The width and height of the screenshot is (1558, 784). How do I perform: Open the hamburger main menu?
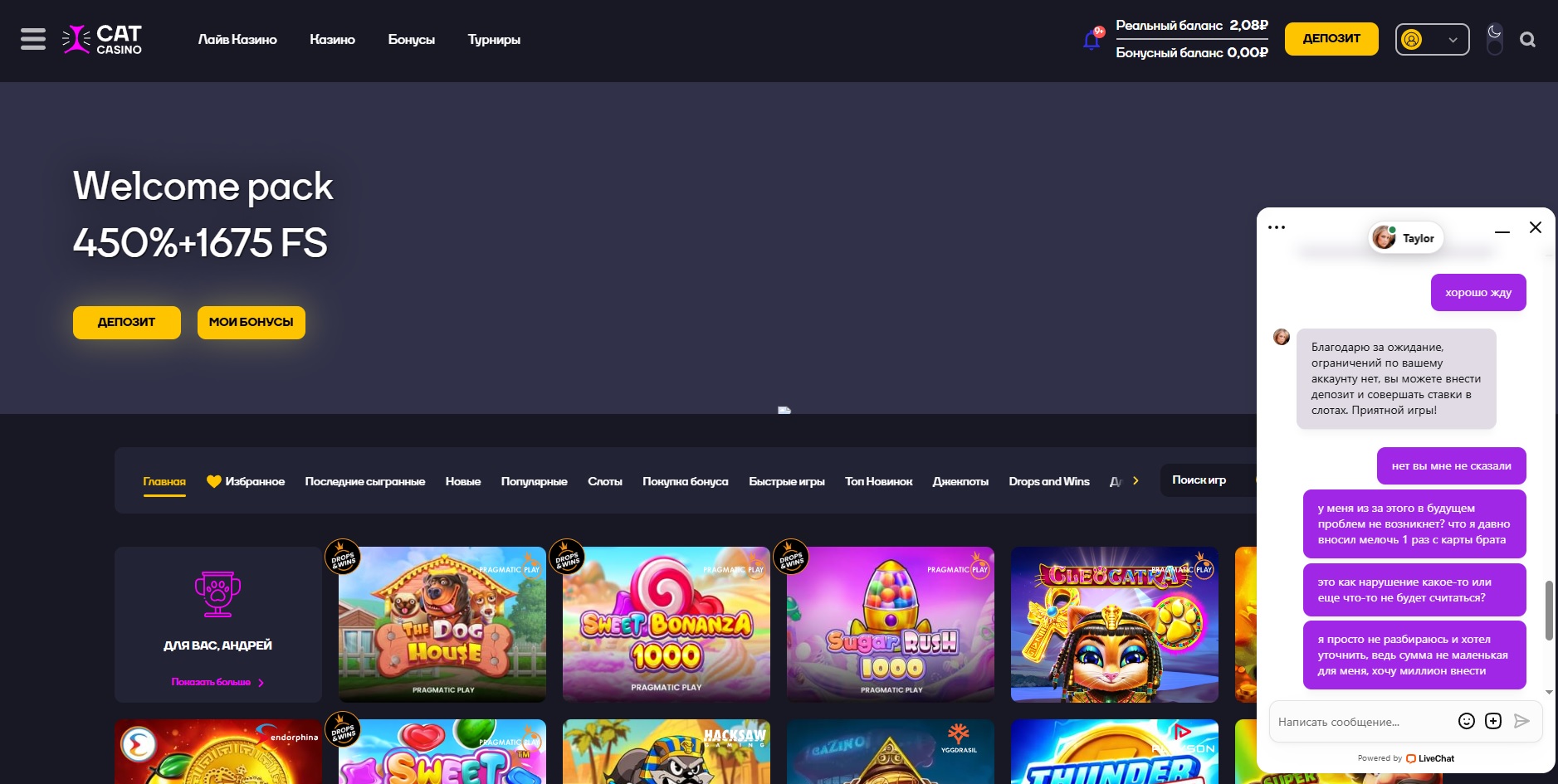33,39
